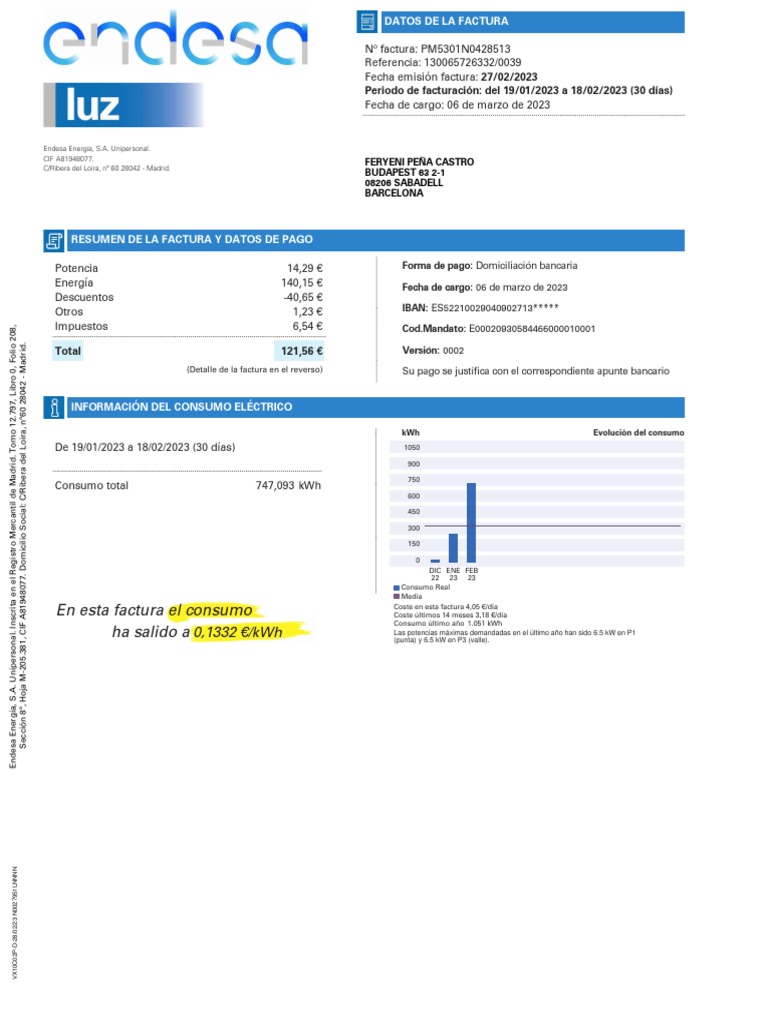Click '(Detalle de la factura en el reverso)' note
768x1024 pixels.
pos(255,370)
